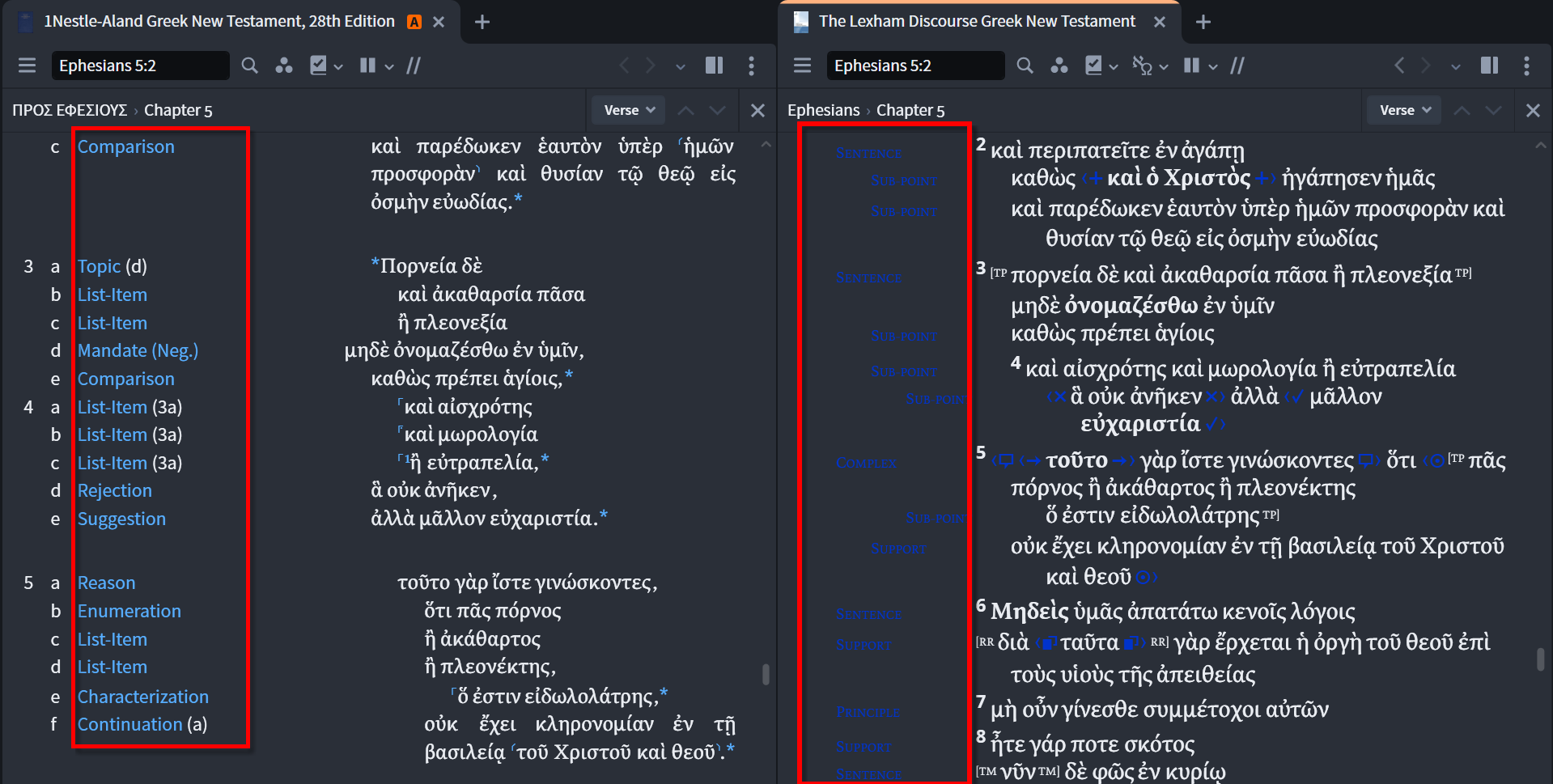Open the Lexham Discourse panel hamburger menu
The height and width of the screenshot is (784, 1553).
pos(803,66)
